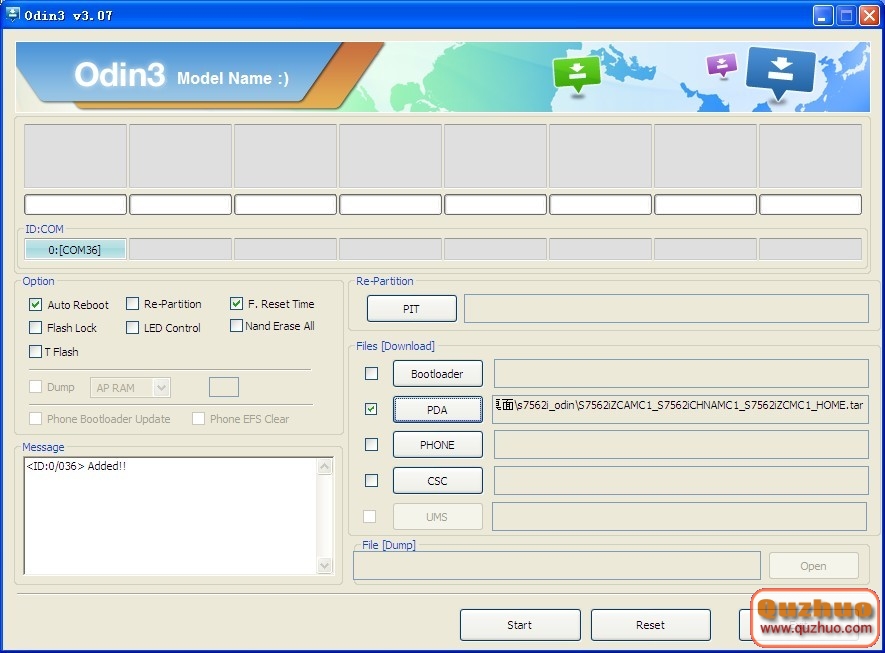Click the PHONE file button

click(x=437, y=445)
